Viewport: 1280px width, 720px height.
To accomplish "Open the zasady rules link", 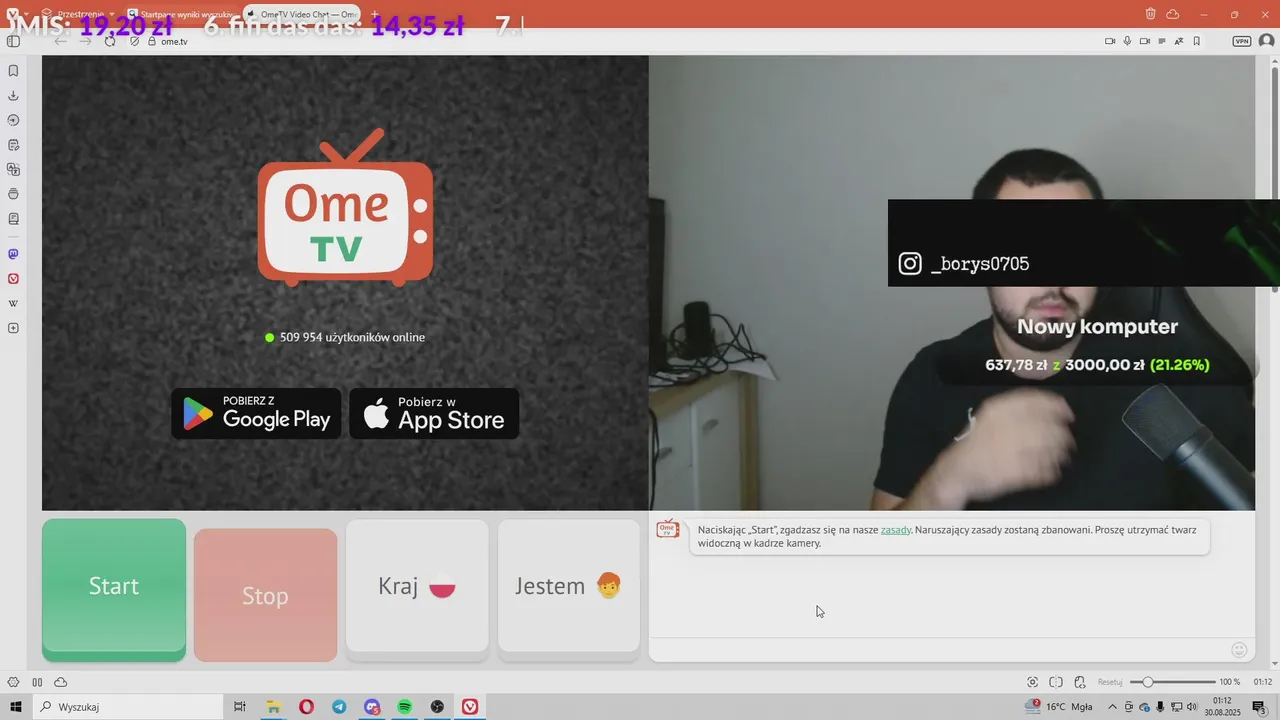I will click(896, 530).
